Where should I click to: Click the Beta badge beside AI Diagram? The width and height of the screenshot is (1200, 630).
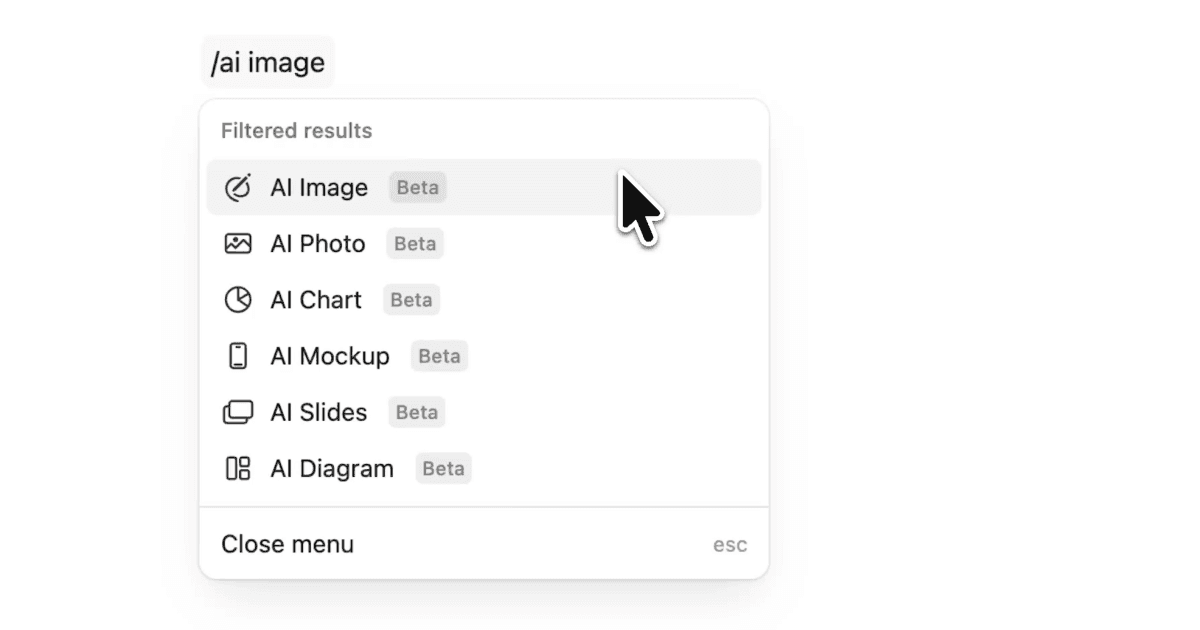[443, 468]
